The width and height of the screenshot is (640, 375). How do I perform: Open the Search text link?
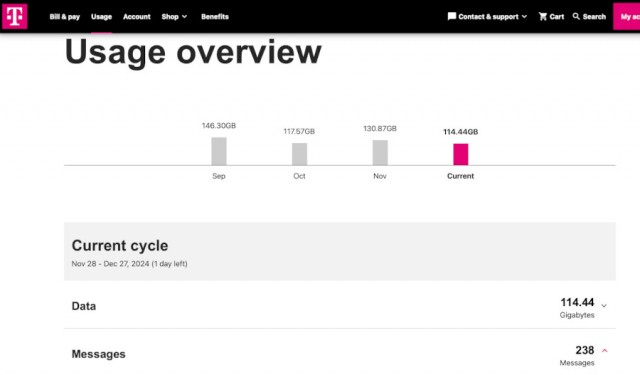[594, 17]
